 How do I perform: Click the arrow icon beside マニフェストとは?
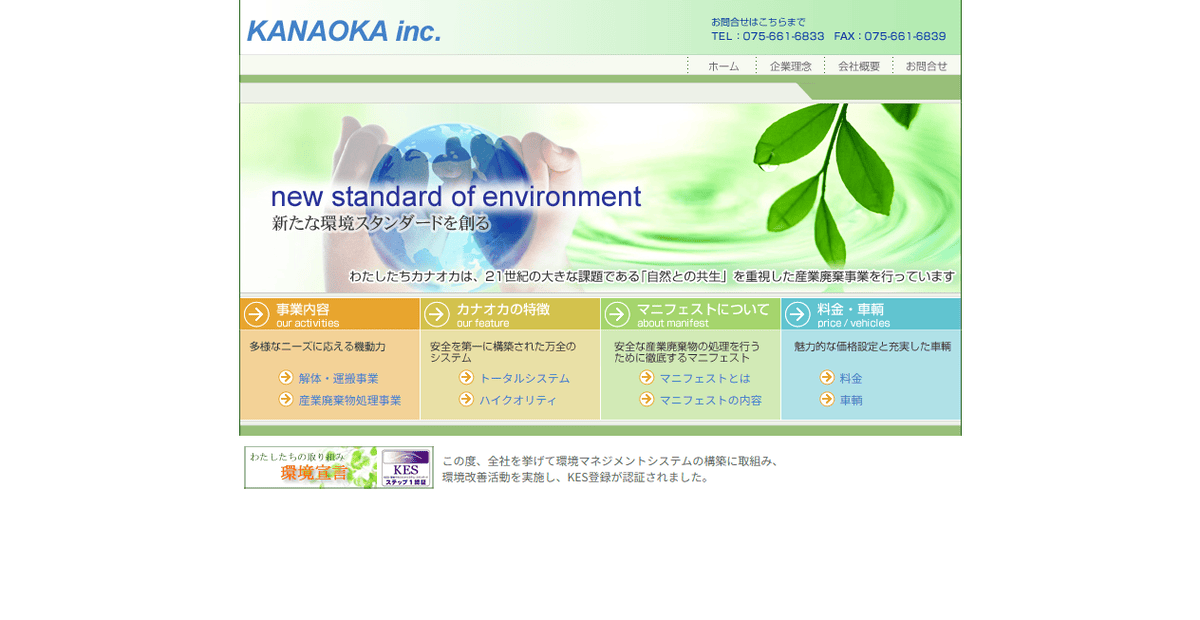click(645, 378)
